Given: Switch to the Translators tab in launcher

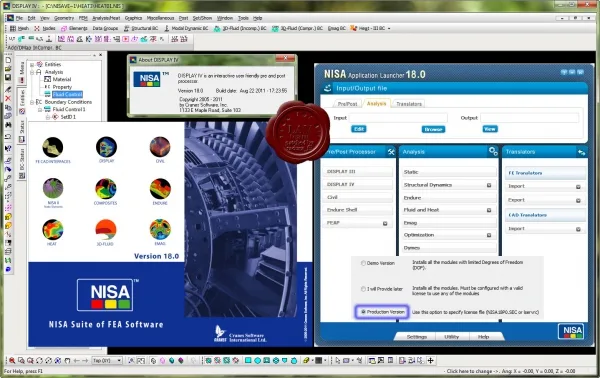Looking at the screenshot, I should (x=409, y=104).
